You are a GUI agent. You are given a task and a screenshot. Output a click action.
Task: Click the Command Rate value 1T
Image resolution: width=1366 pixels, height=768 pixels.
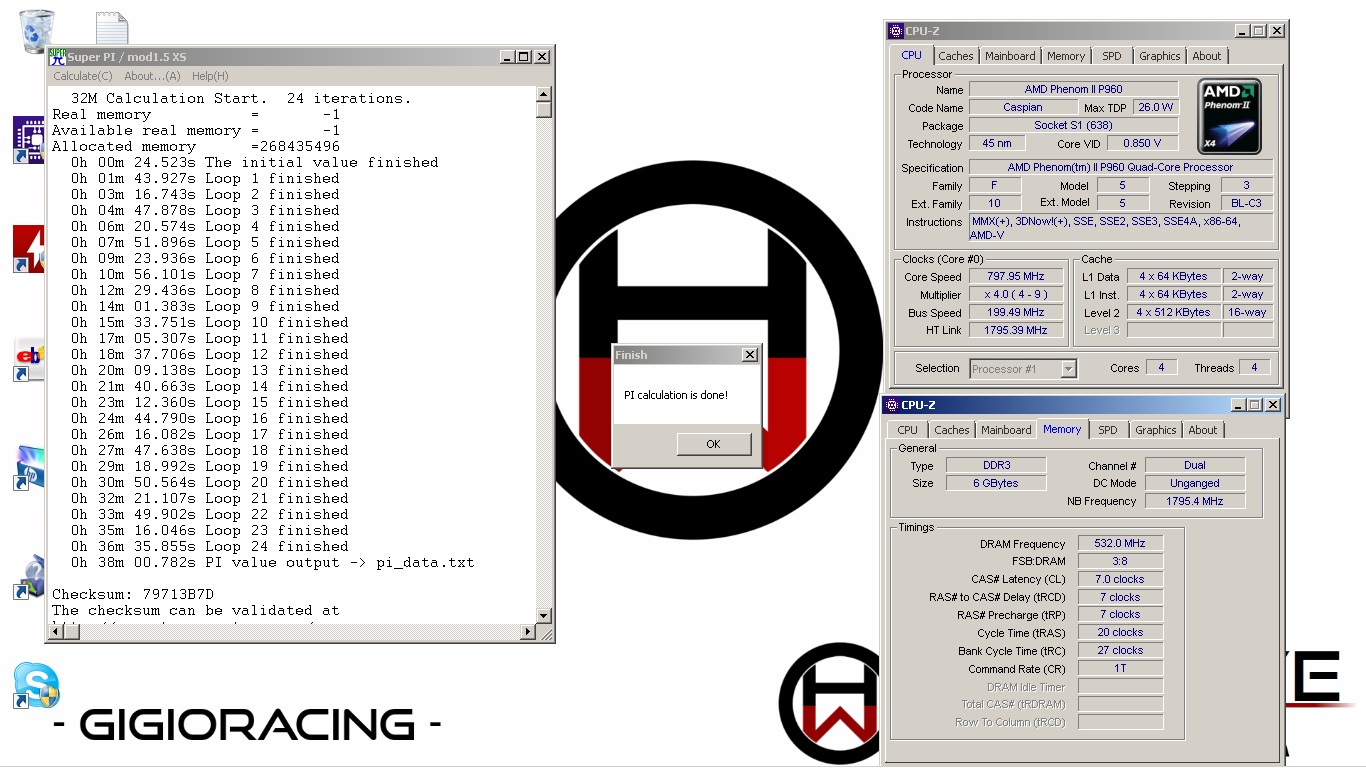pyautogui.click(x=1120, y=668)
